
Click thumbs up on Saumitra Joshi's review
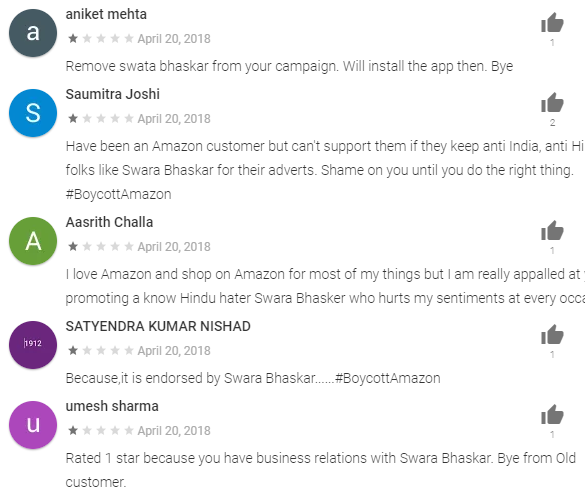552,103
